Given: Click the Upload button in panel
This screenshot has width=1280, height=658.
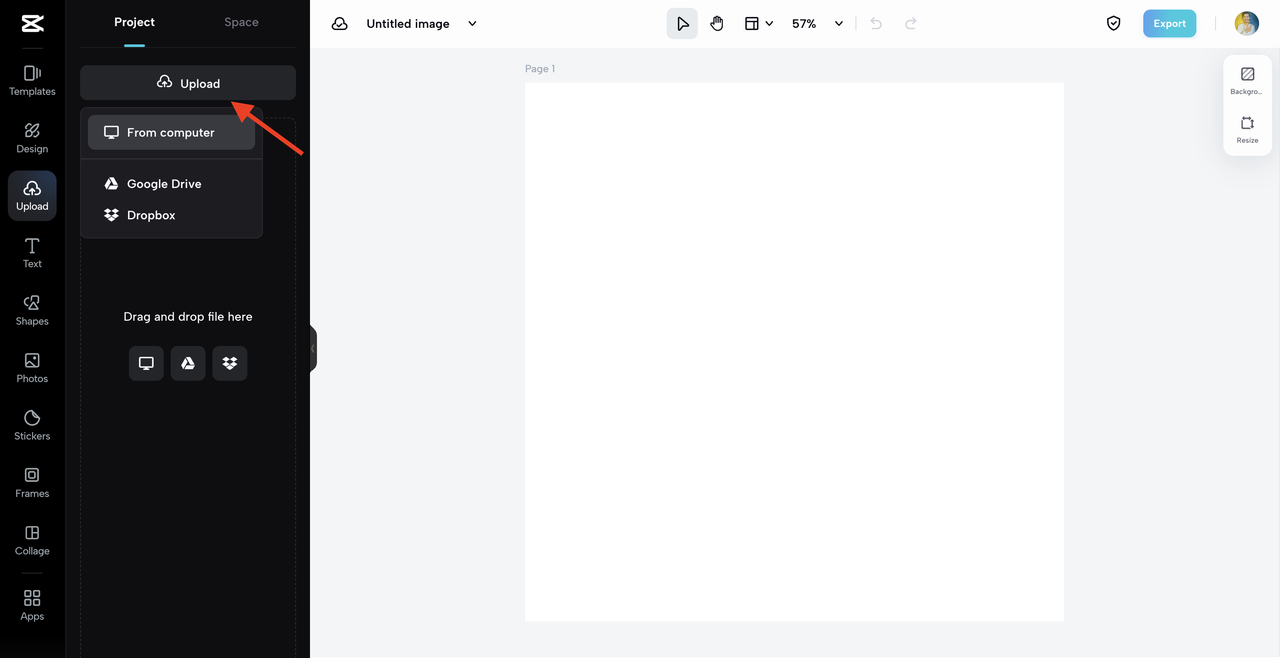Looking at the screenshot, I should click(x=188, y=83).
